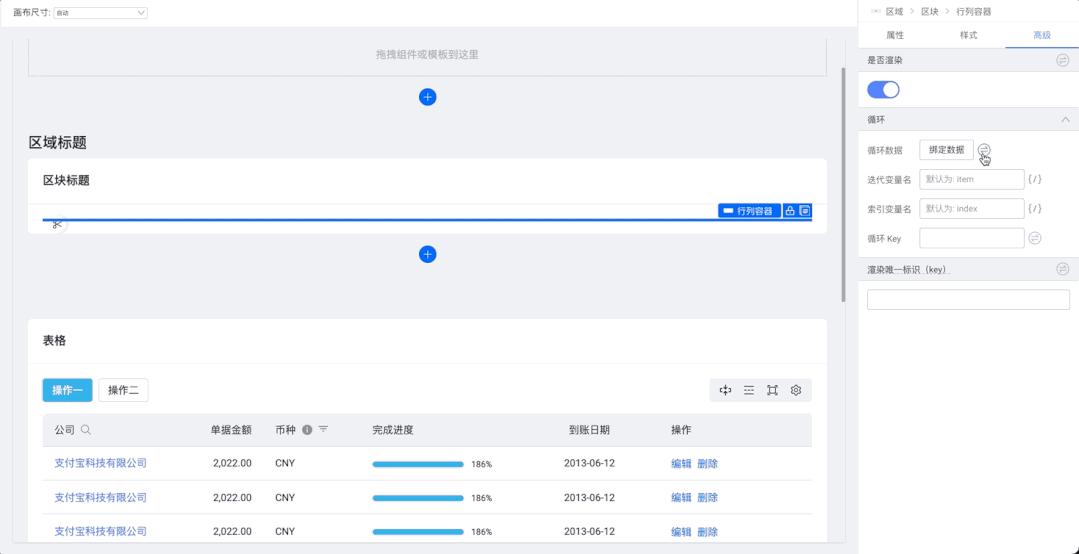Click the info icon next to 币种

pyautogui.click(x=307, y=430)
